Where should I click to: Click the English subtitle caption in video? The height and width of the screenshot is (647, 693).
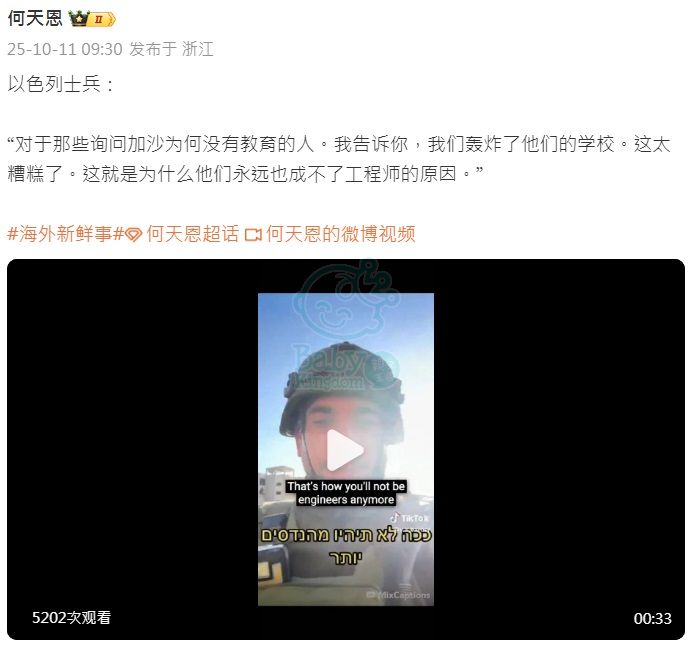click(346, 493)
